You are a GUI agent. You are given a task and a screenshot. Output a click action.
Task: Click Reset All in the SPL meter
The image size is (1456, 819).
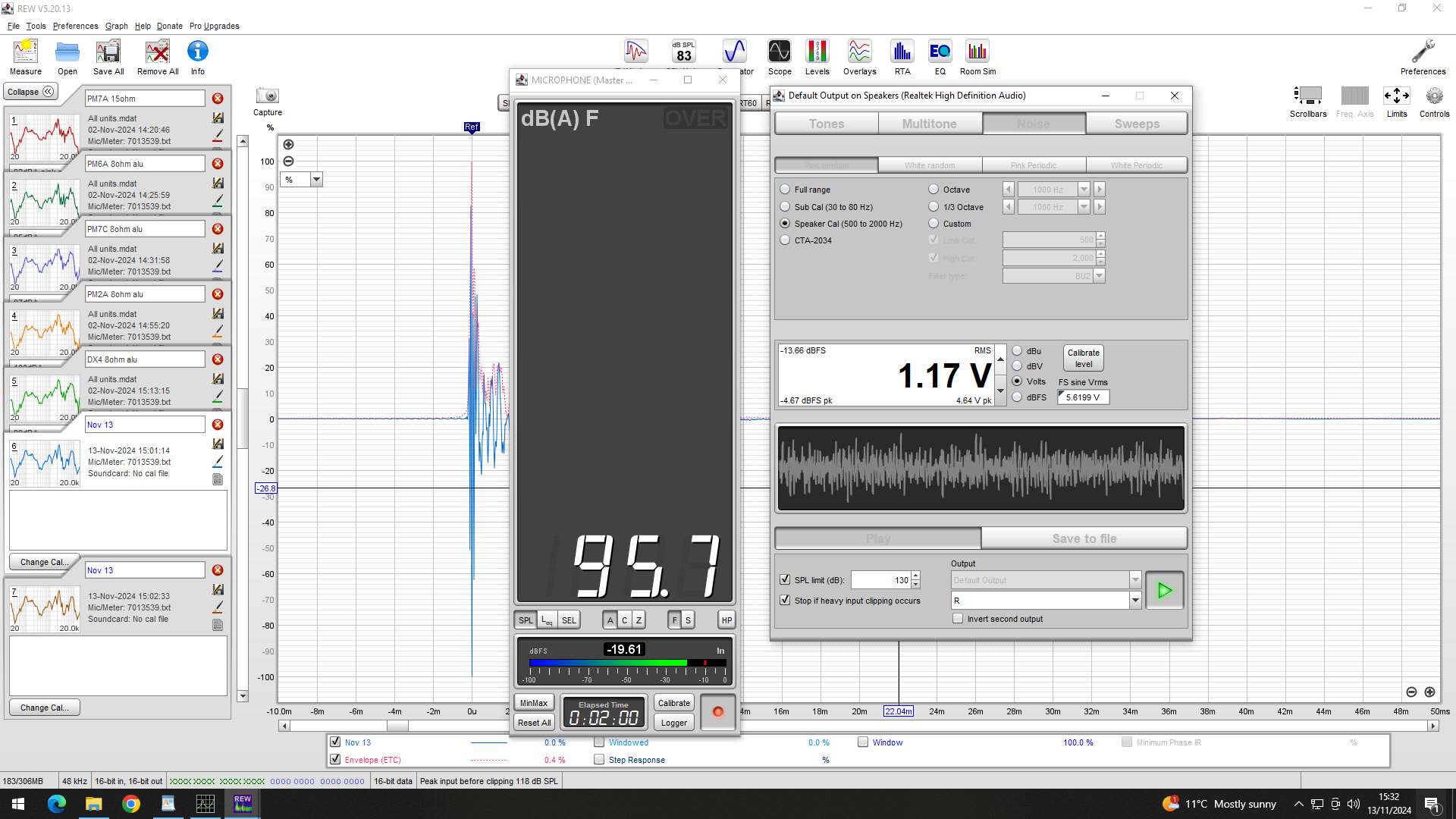click(x=533, y=722)
